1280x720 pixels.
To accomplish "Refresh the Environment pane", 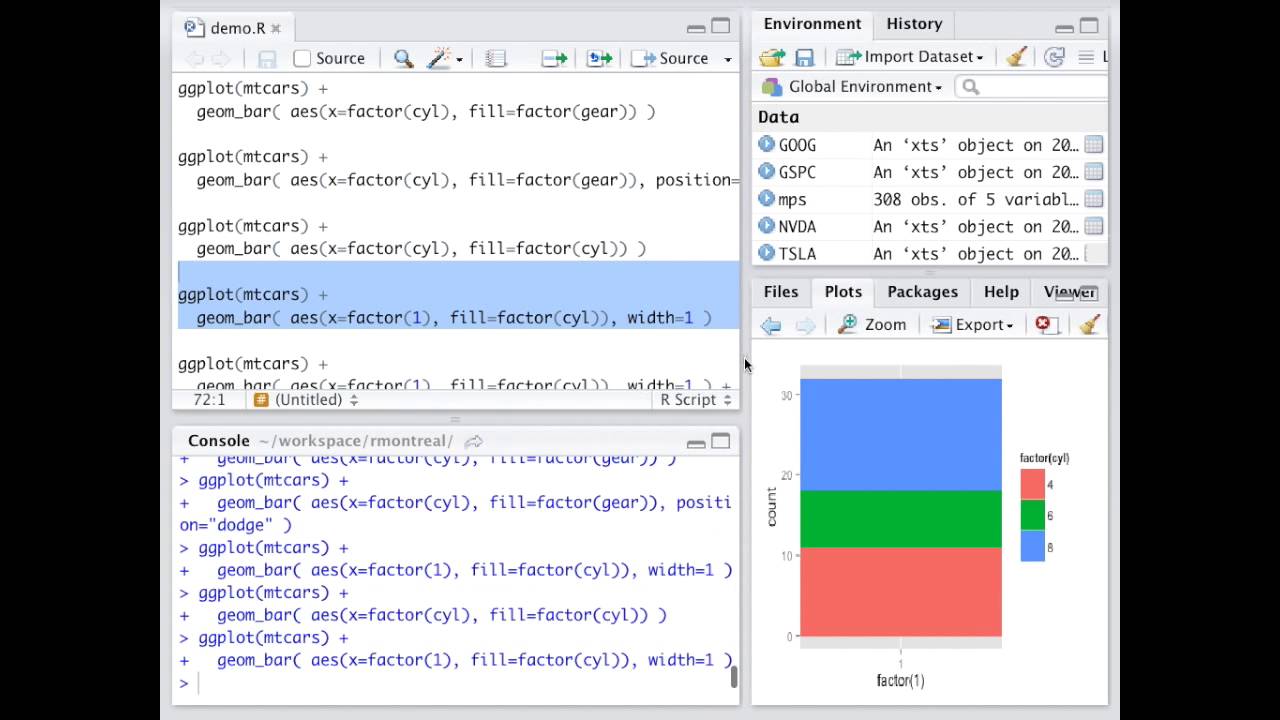I will pyautogui.click(x=1054, y=57).
